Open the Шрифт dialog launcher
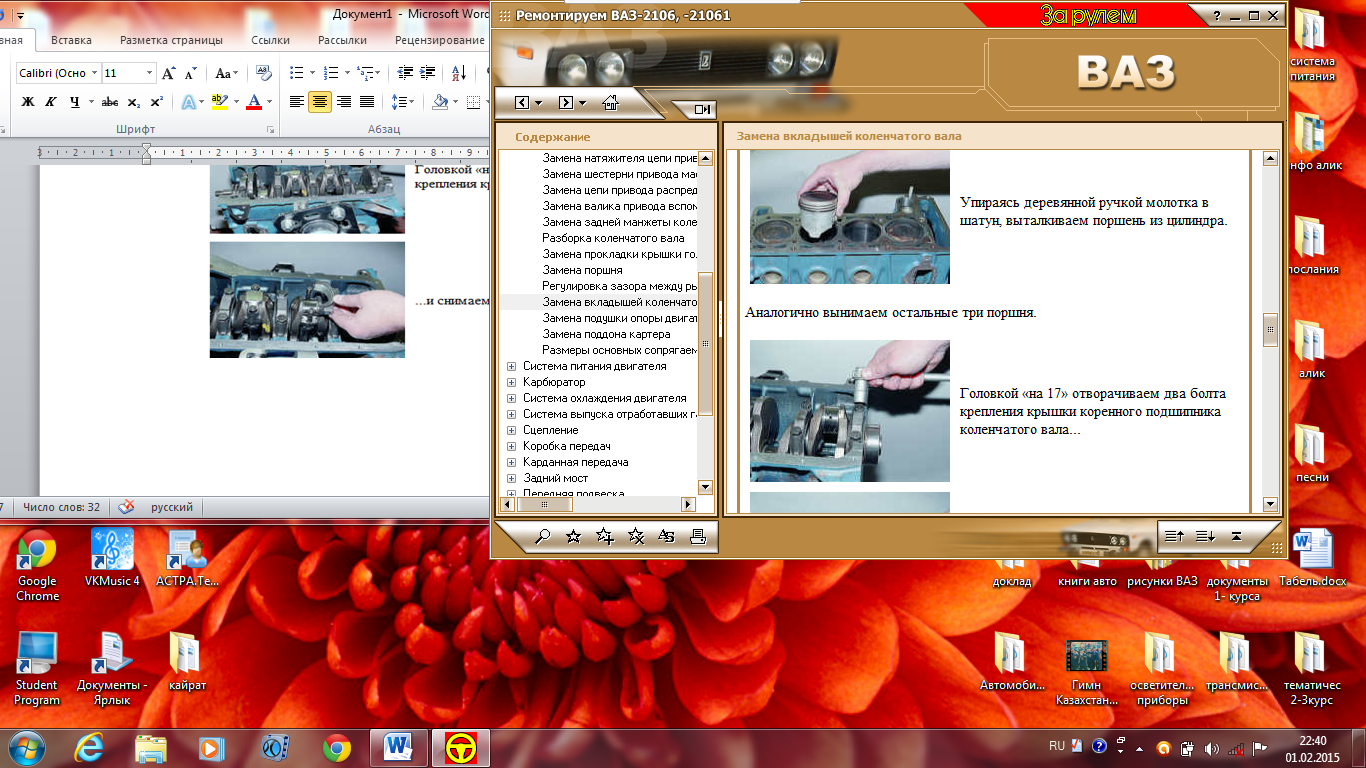This screenshot has height=768, width=1366. coord(270,130)
